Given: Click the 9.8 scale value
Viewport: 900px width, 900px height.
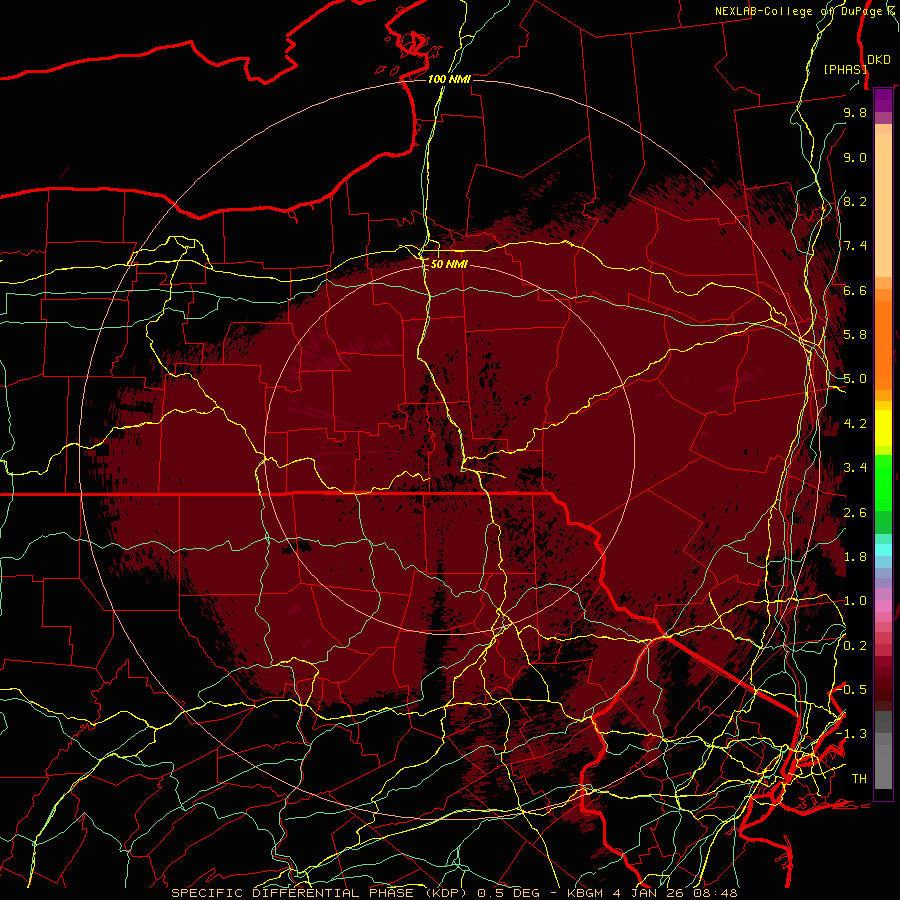Looking at the screenshot, I should point(855,112).
